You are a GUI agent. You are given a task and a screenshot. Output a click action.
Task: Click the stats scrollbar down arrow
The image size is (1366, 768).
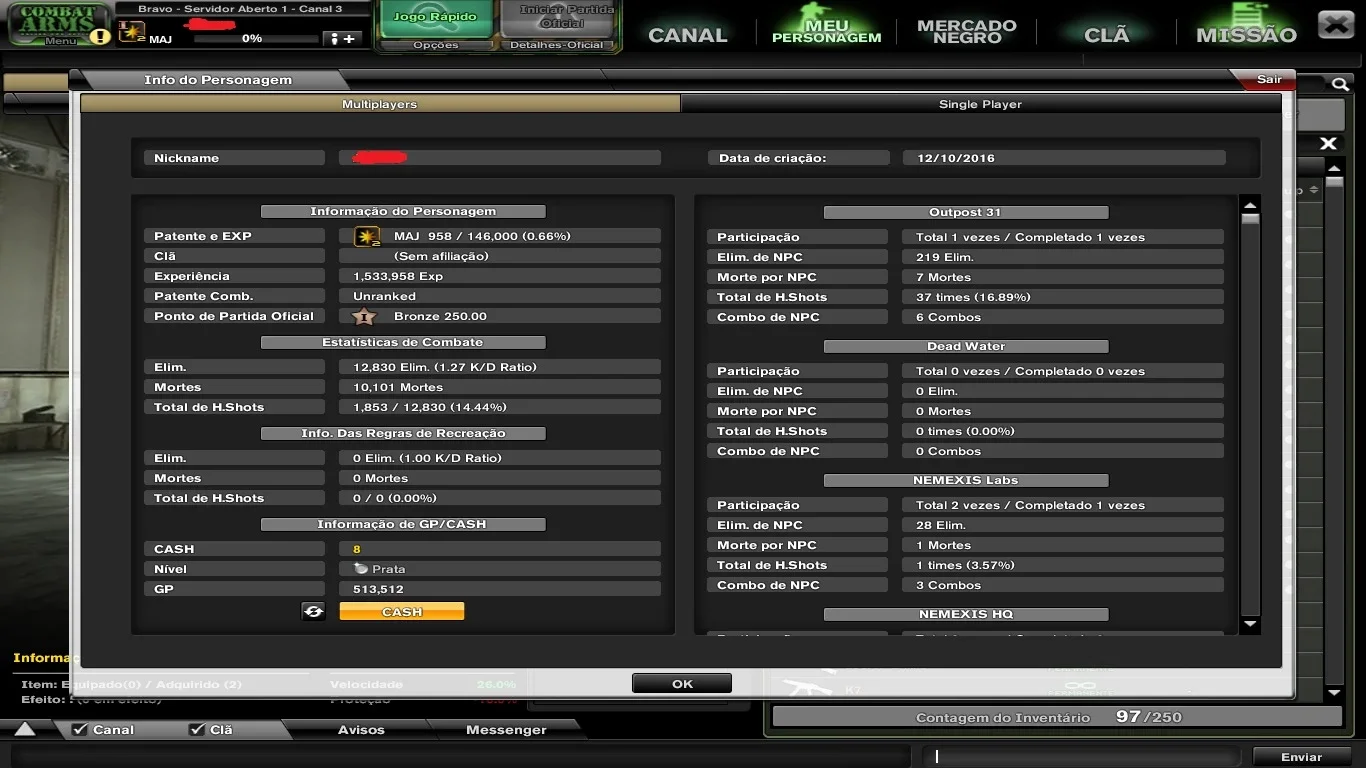click(x=1250, y=625)
